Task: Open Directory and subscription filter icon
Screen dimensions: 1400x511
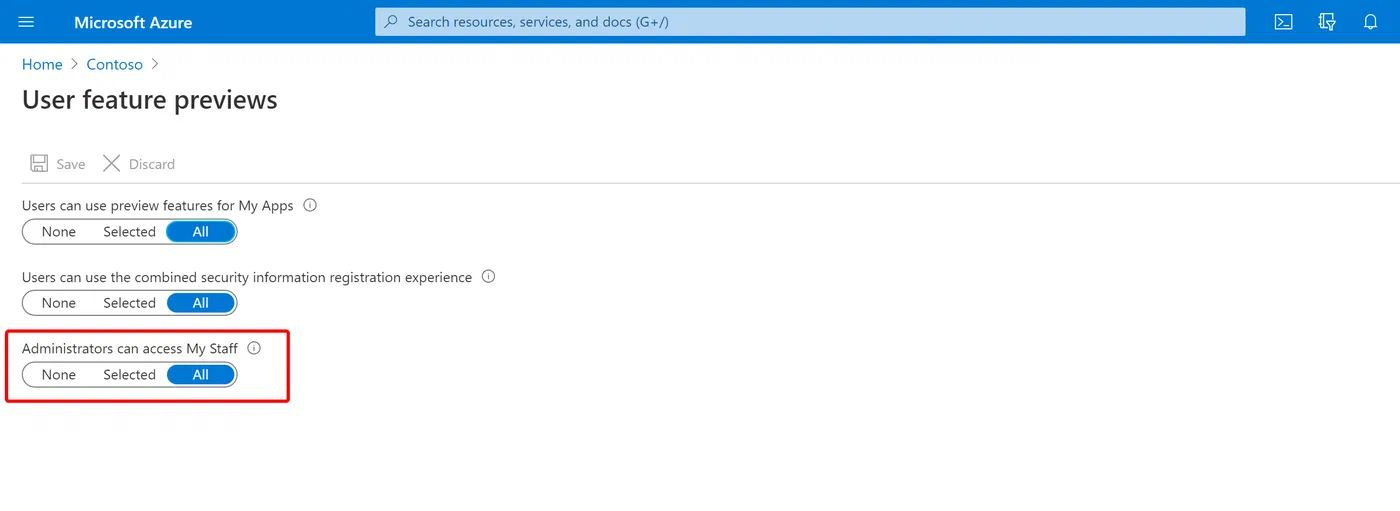Action: pyautogui.click(x=1327, y=22)
